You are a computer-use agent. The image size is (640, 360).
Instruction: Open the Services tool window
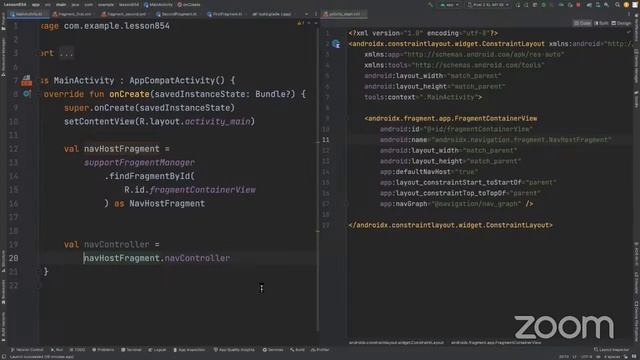[x=273, y=350]
